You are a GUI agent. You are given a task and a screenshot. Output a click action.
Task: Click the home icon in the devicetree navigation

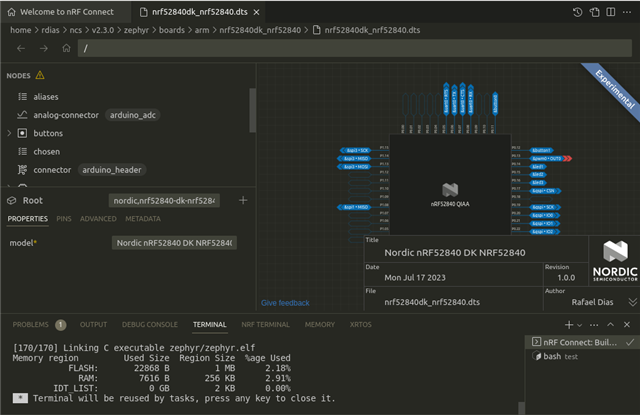(66, 48)
